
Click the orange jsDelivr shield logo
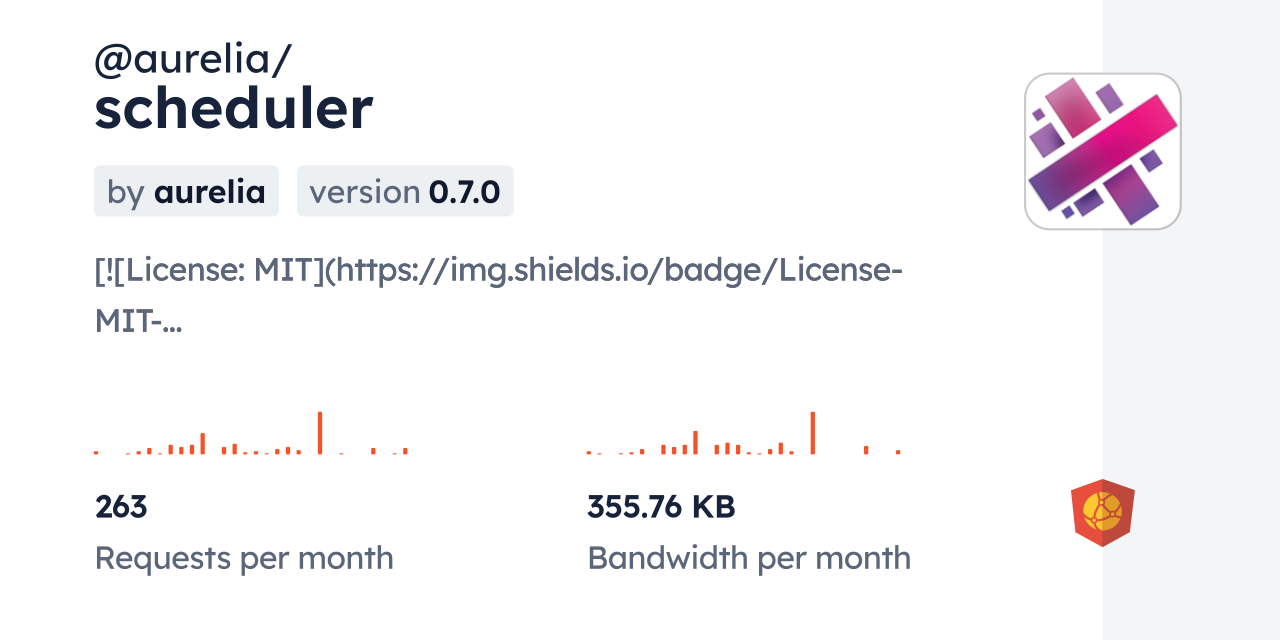point(1102,513)
